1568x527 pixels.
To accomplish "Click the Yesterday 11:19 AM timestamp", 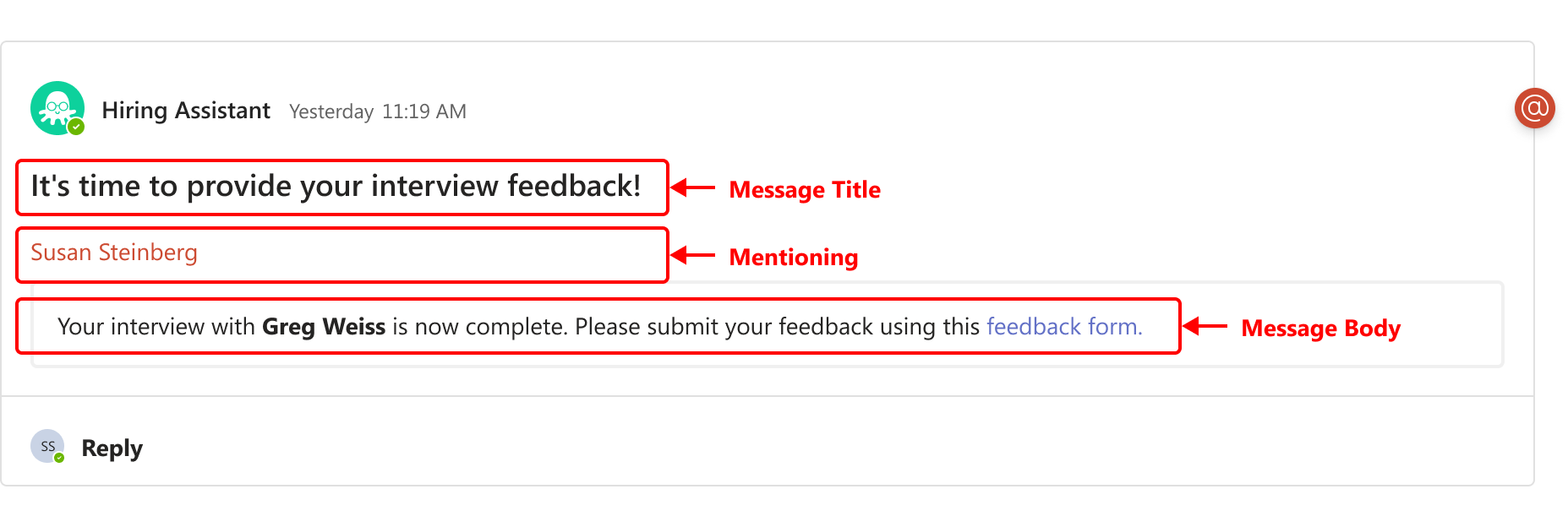I will [x=378, y=111].
